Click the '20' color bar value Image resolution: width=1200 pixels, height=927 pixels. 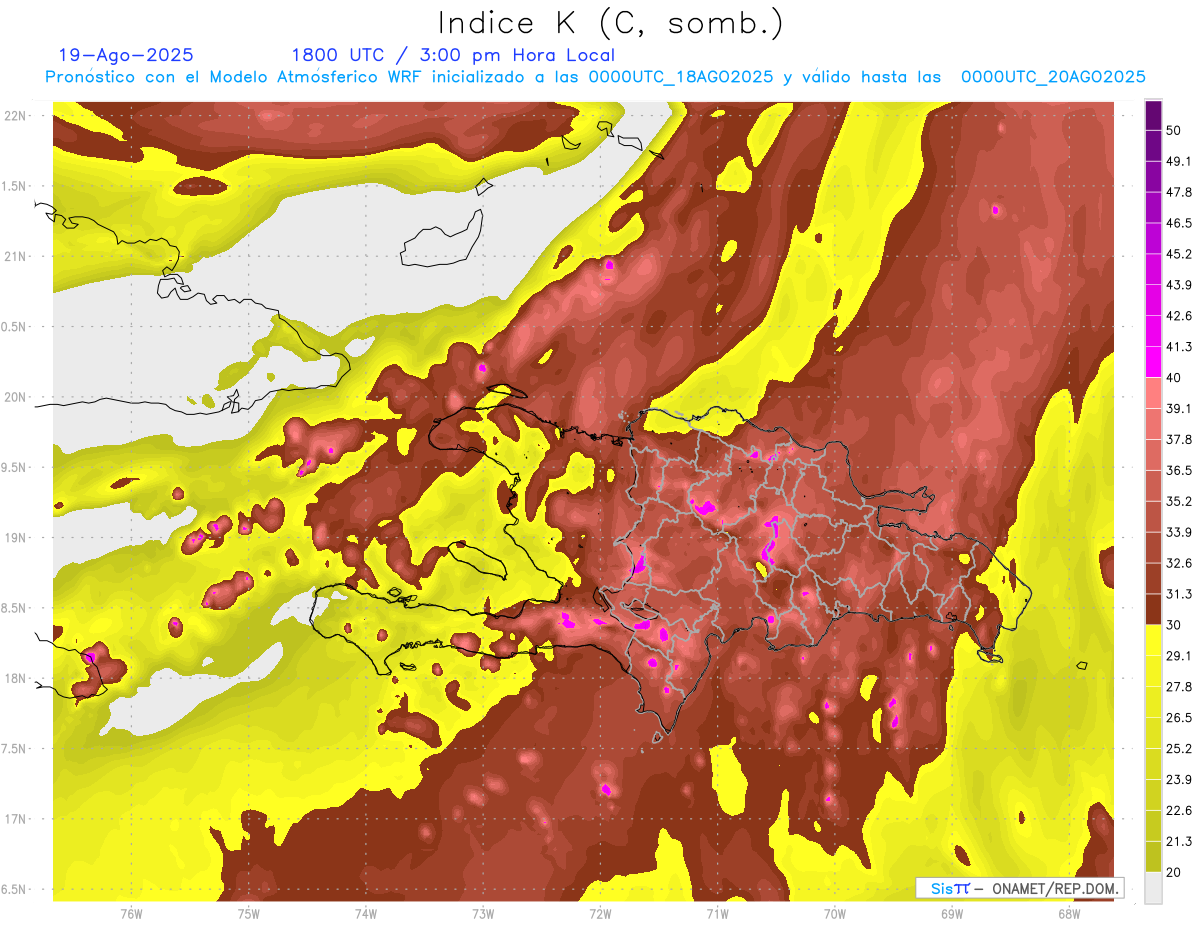[x=1175, y=873]
